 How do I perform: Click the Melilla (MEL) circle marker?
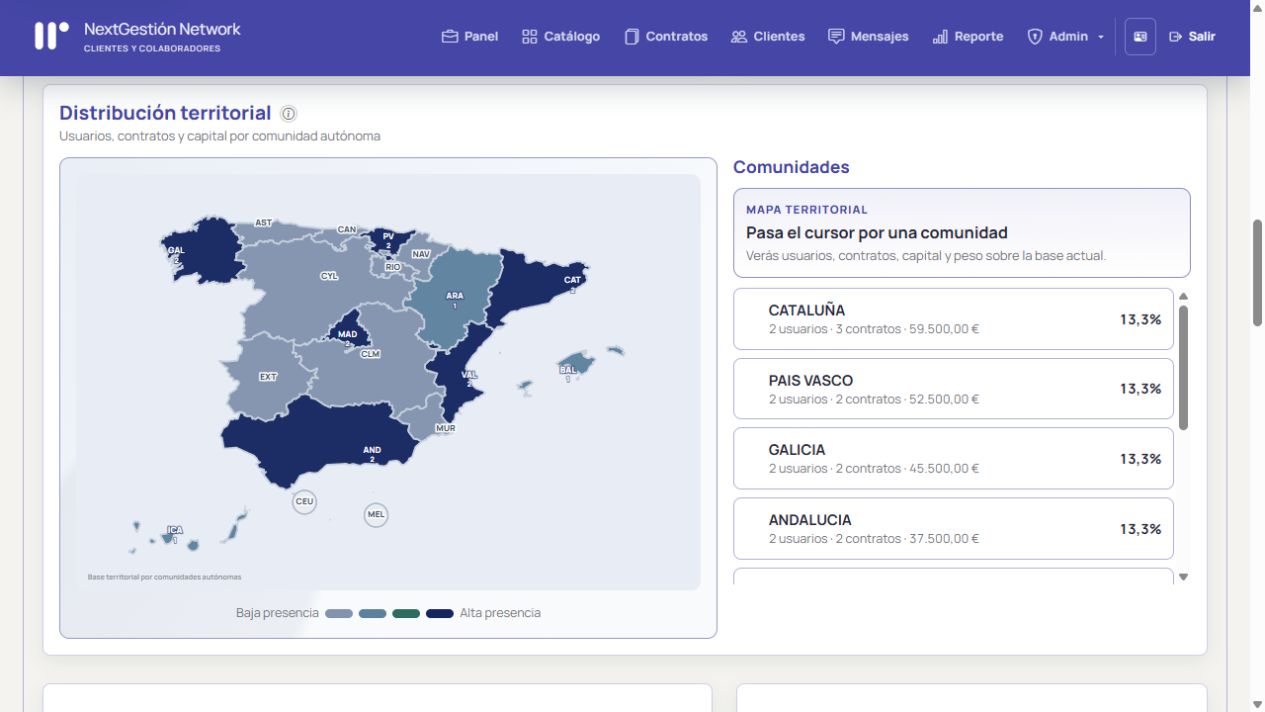click(x=376, y=515)
